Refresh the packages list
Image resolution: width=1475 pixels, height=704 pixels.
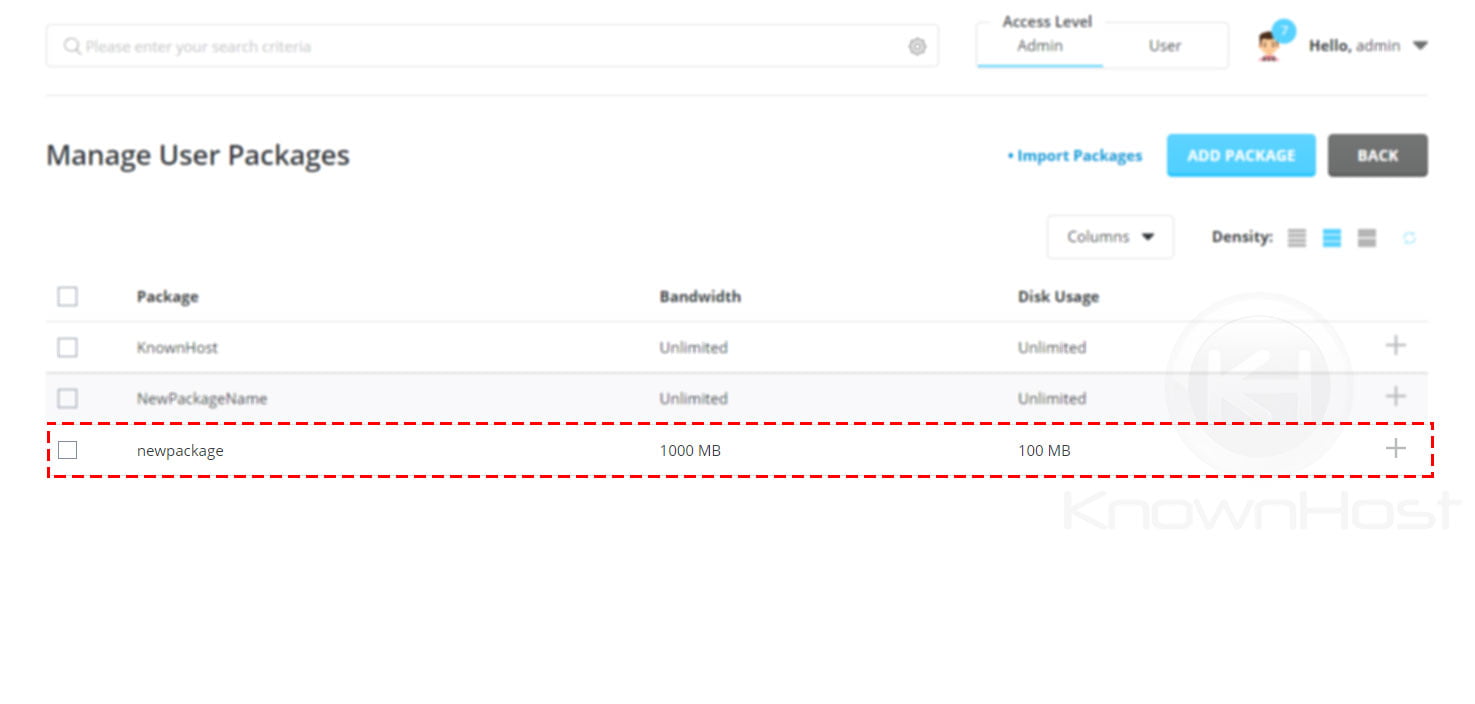[1411, 237]
